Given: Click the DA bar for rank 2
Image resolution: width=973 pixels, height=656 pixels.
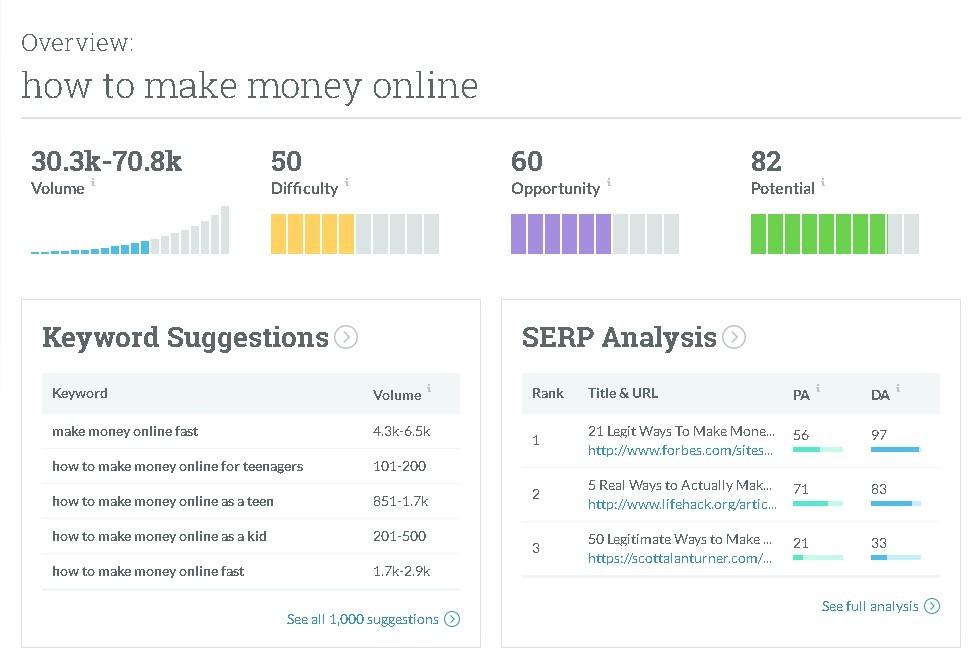Looking at the screenshot, I should click(896, 503).
